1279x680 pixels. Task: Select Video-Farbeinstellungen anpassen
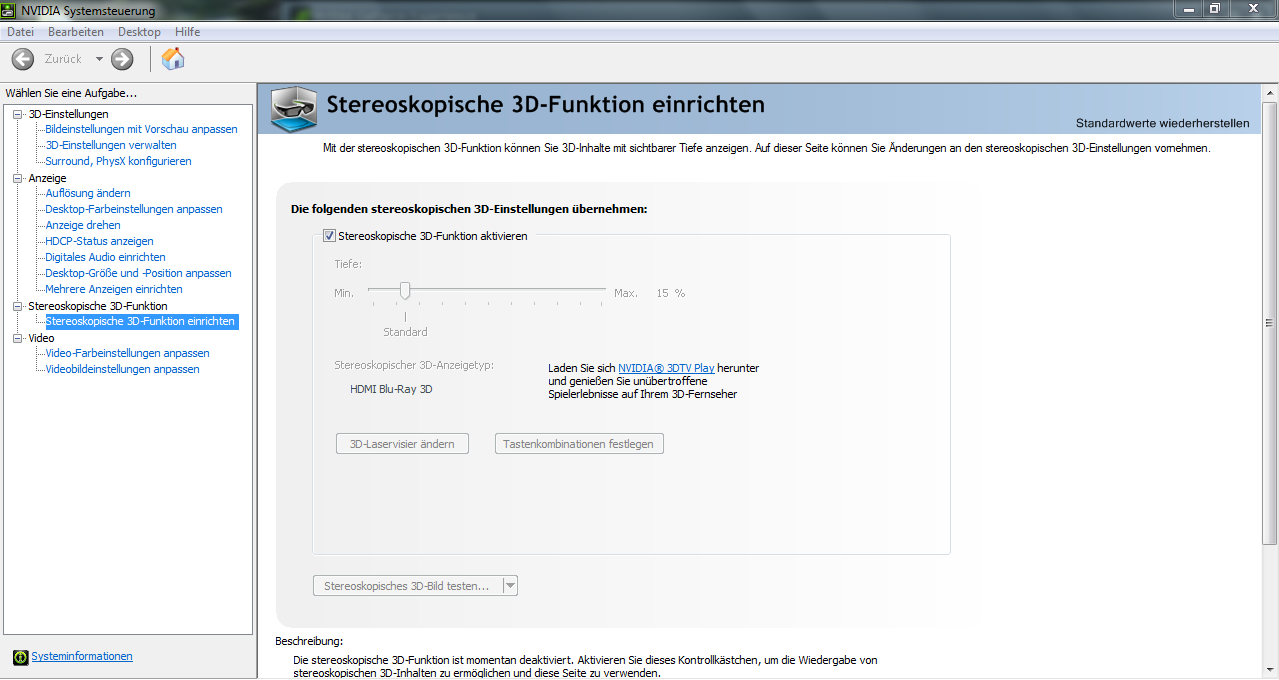coord(127,353)
